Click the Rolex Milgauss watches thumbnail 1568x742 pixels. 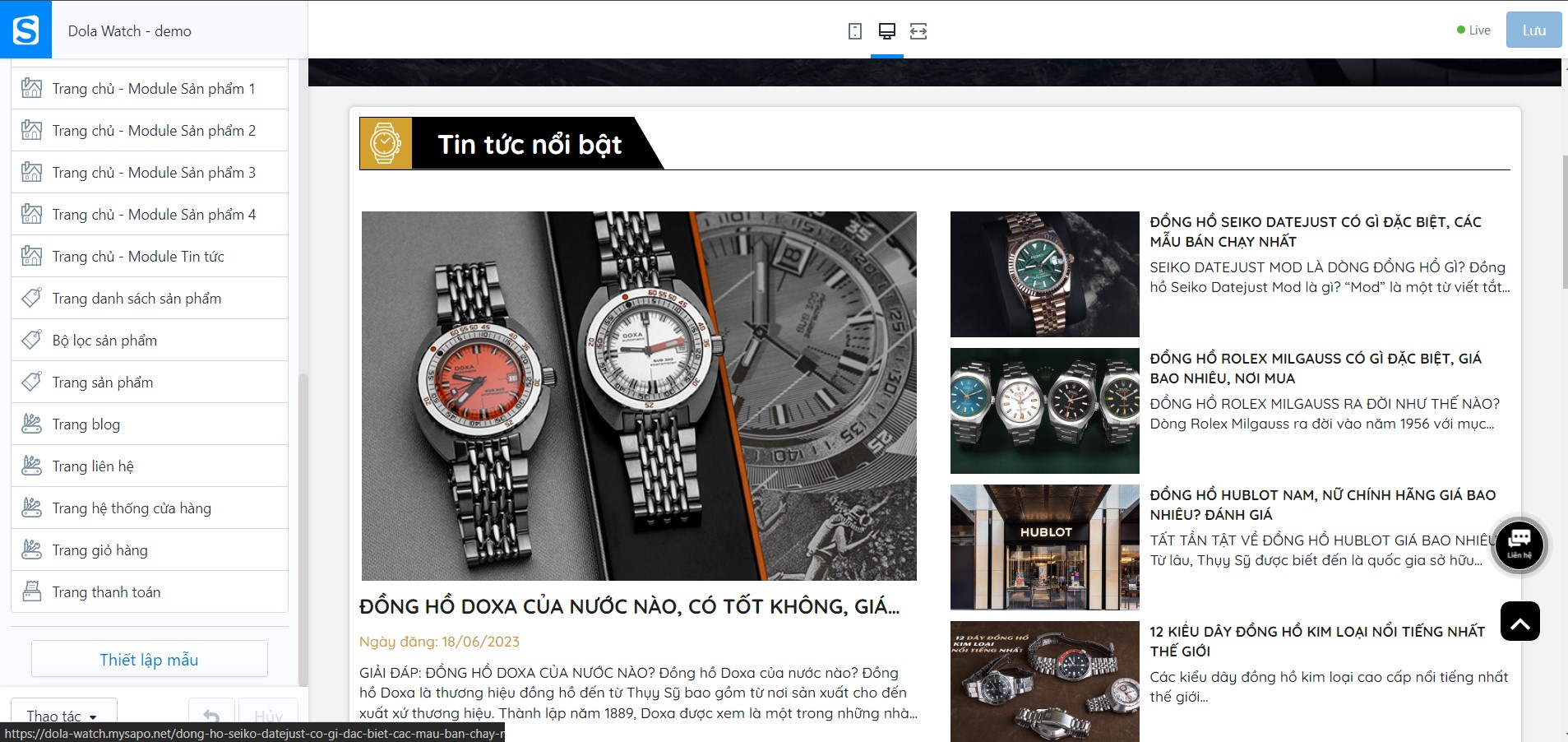click(x=1044, y=410)
